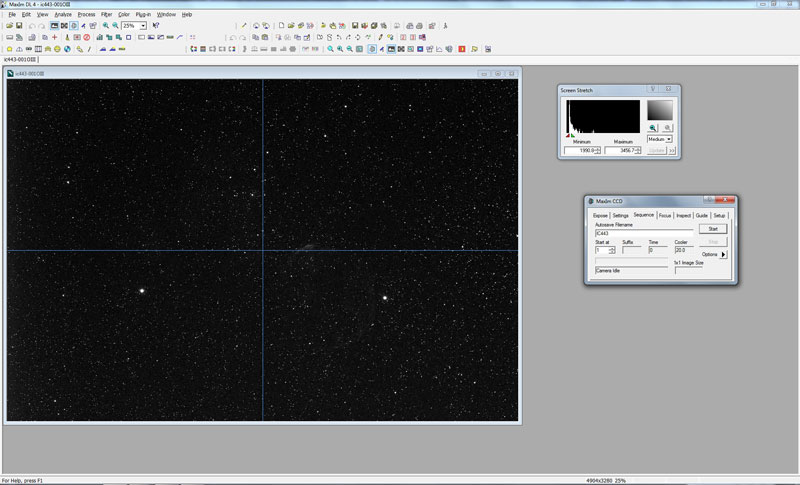Screen dimensions: 800x485
Task: Click the Autosave Filename text field
Action: [642, 234]
